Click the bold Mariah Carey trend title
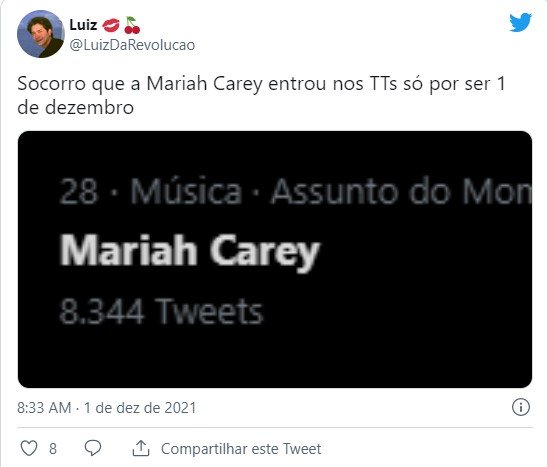547x467 pixels. click(190, 252)
